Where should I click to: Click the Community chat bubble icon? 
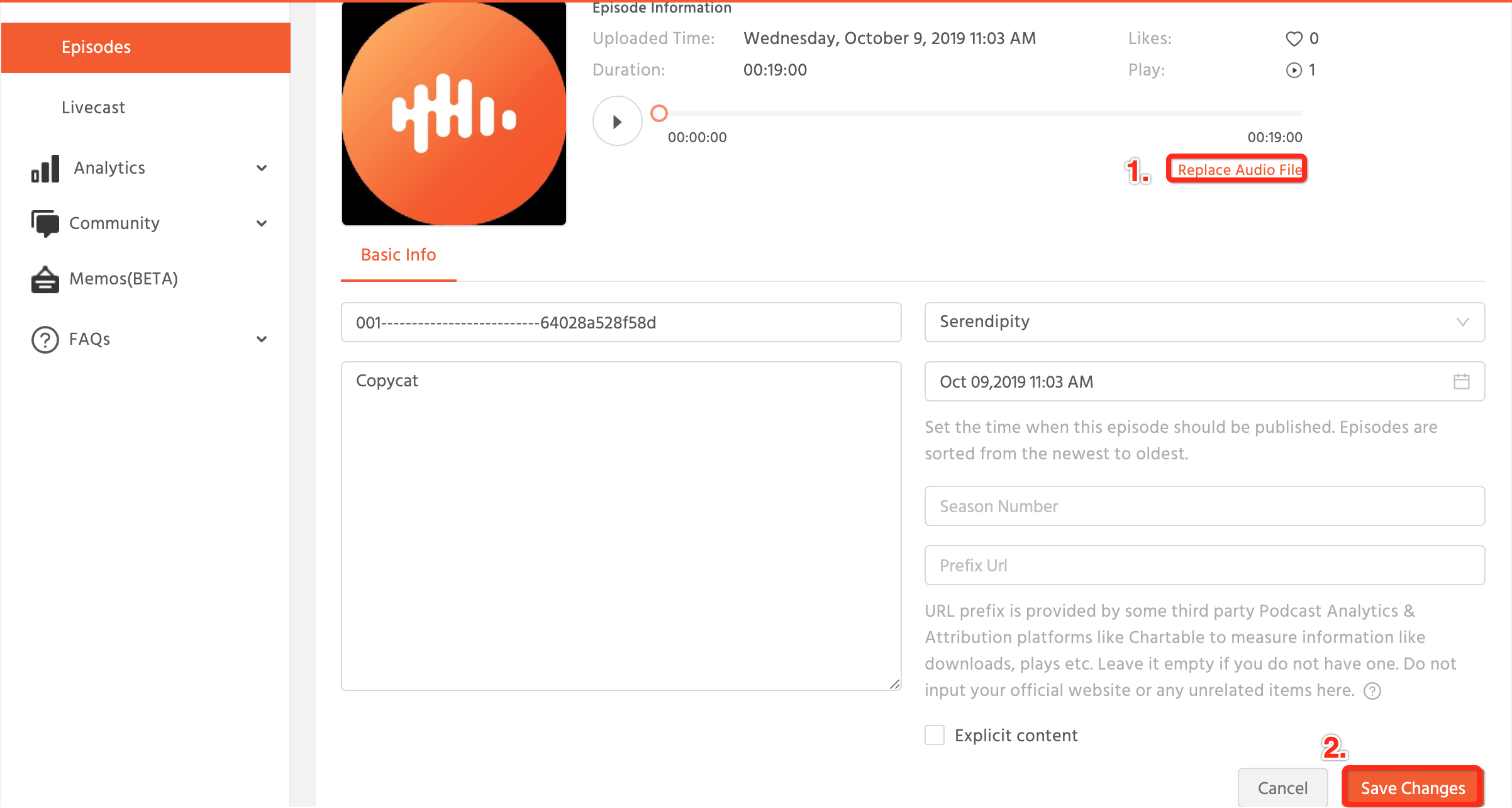click(x=45, y=223)
